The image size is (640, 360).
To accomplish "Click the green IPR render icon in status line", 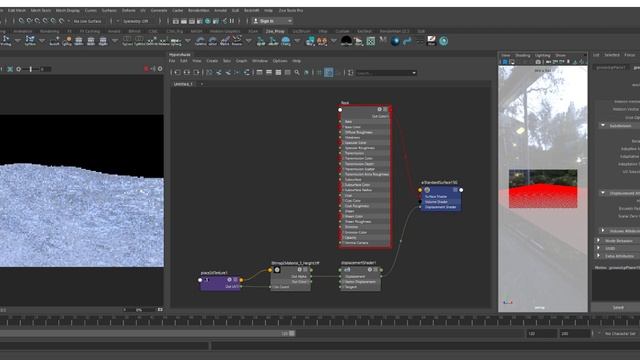I will tap(208, 21).
